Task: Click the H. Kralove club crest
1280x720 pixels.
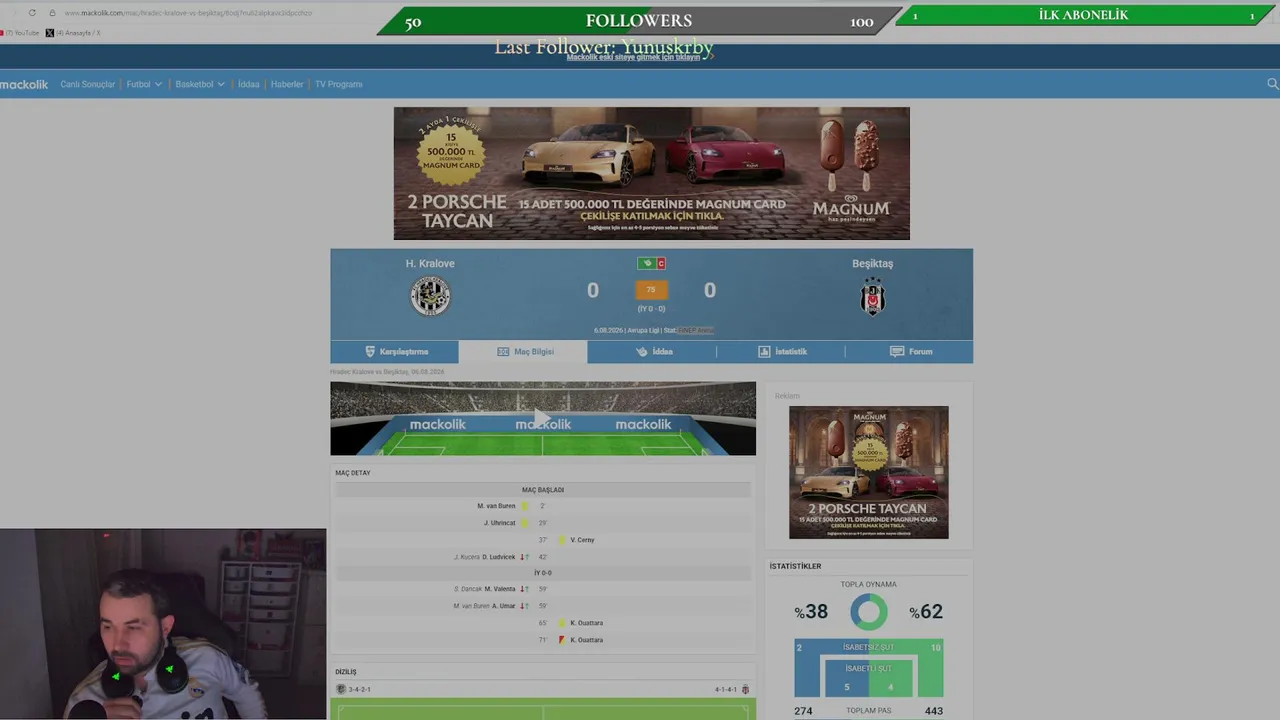Action: [x=430, y=296]
